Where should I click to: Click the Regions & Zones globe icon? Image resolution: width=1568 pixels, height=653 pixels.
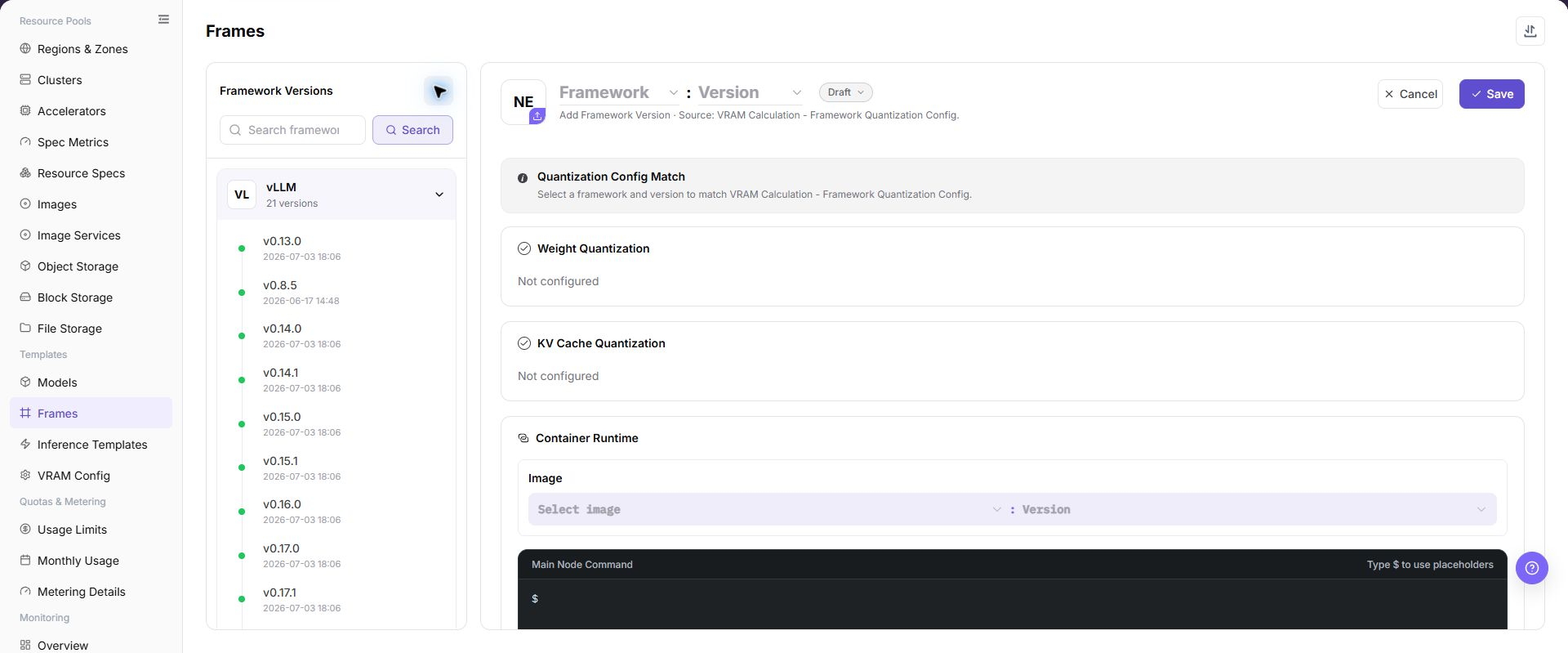tap(25, 48)
